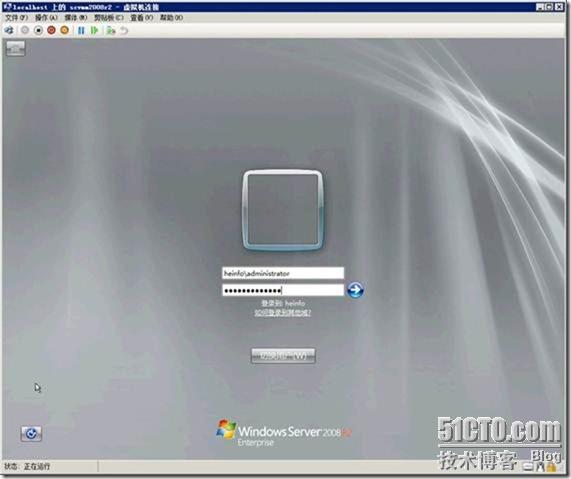Open the 文件 menu
This screenshot has width=571, height=479.
[17, 17]
